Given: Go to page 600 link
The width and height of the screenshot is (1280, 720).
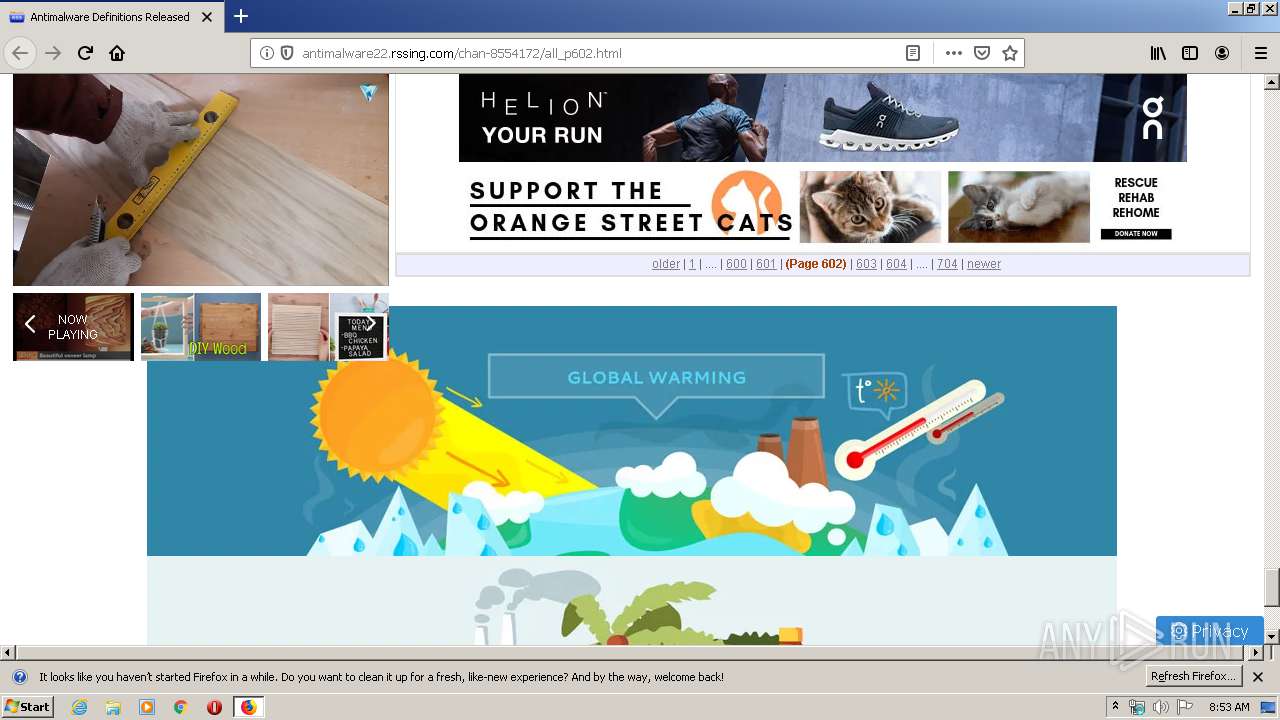Looking at the screenshot, I should point(736,264).
